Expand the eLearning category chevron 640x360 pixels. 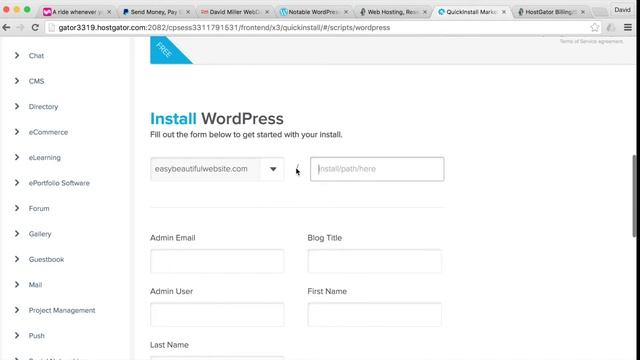click(17, 157)
